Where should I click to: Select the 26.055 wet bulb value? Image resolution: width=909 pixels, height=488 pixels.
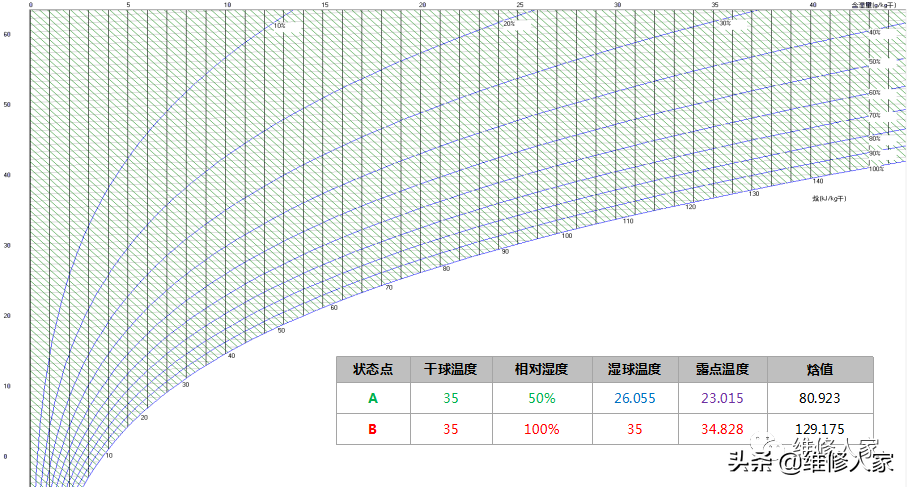coord(635,398)
